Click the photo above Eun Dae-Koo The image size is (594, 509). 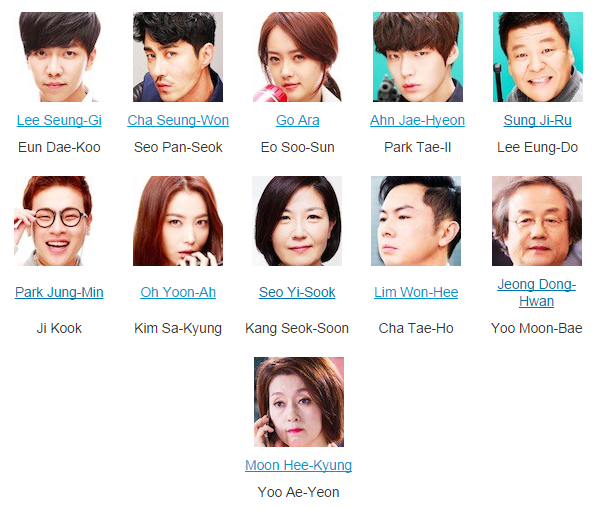point(59,57)
